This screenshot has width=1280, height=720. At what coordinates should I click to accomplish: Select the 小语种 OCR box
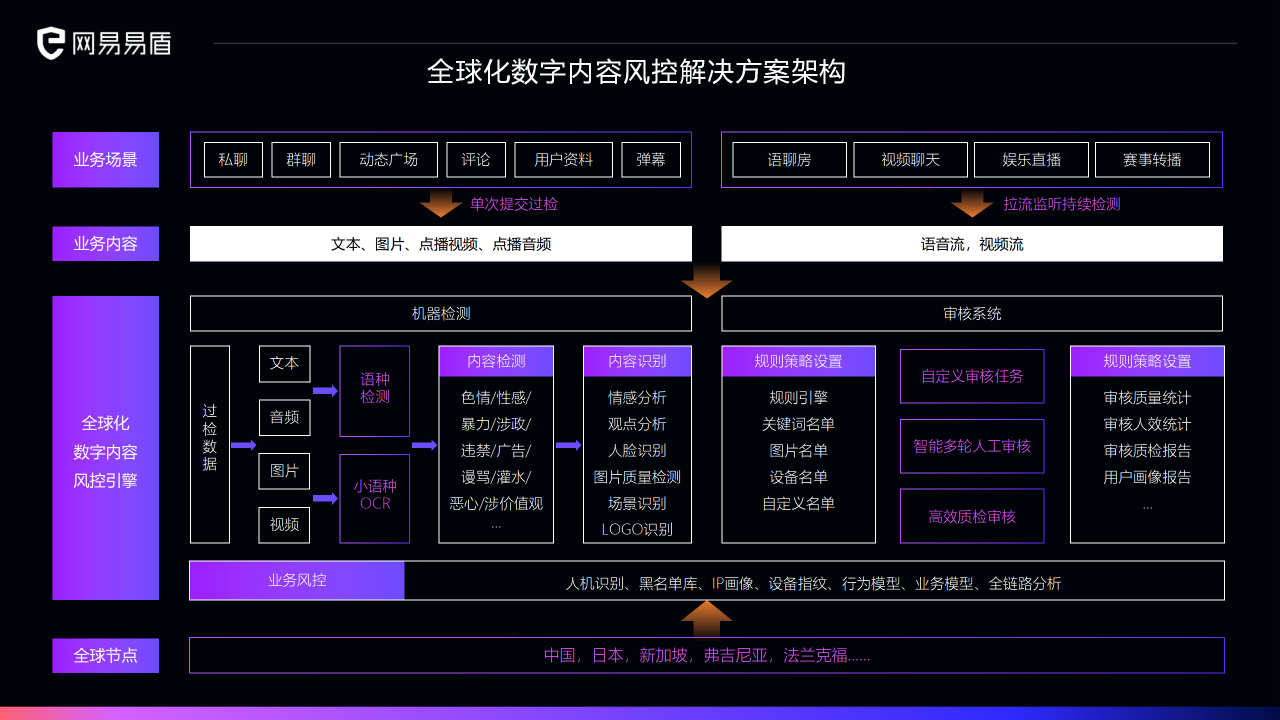pos(375,497)
